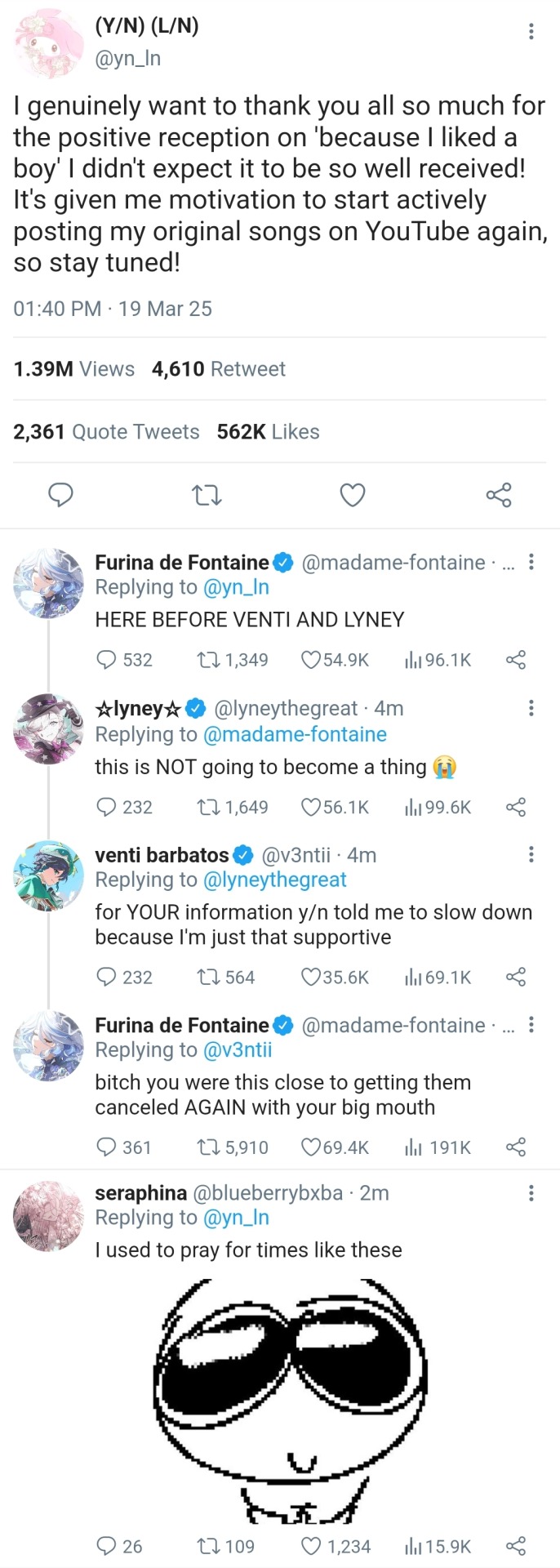Open the @madame-fontaine mention link in lyney's reply
The image size is (560, 1568).
pyautogui.click(x=295, y=734)
